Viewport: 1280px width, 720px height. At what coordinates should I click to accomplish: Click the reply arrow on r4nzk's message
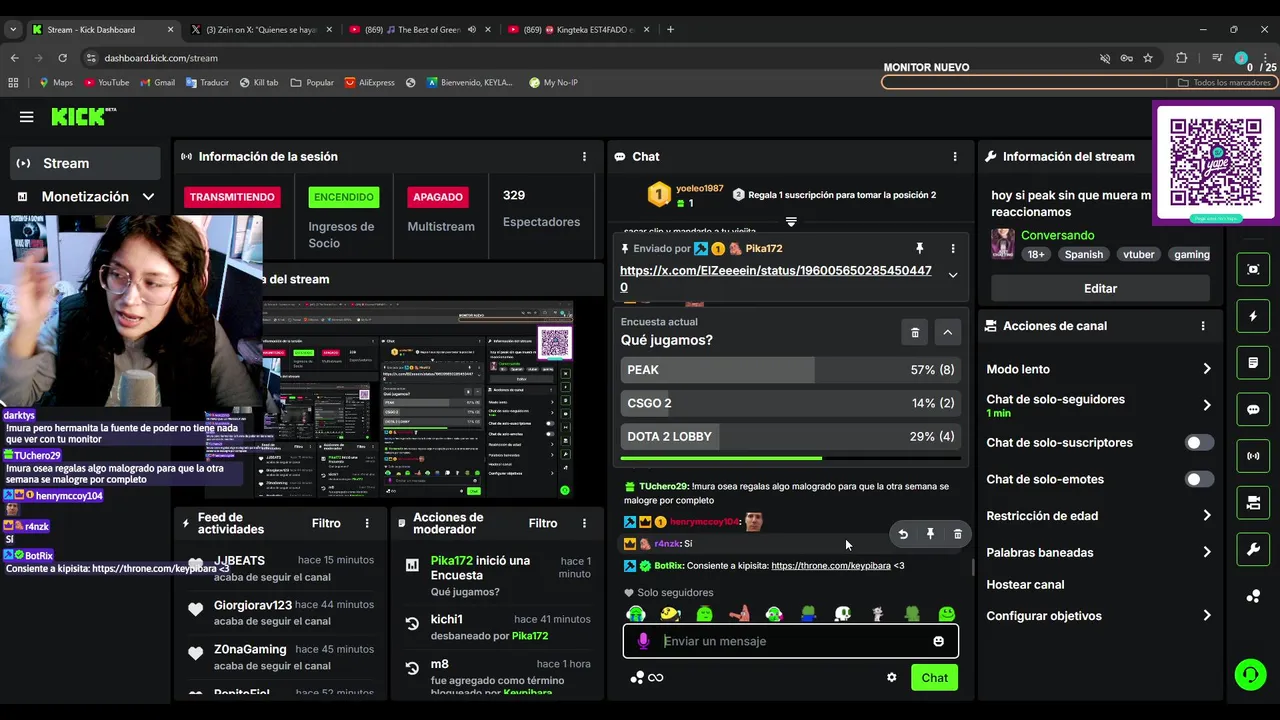pos(903,535)
